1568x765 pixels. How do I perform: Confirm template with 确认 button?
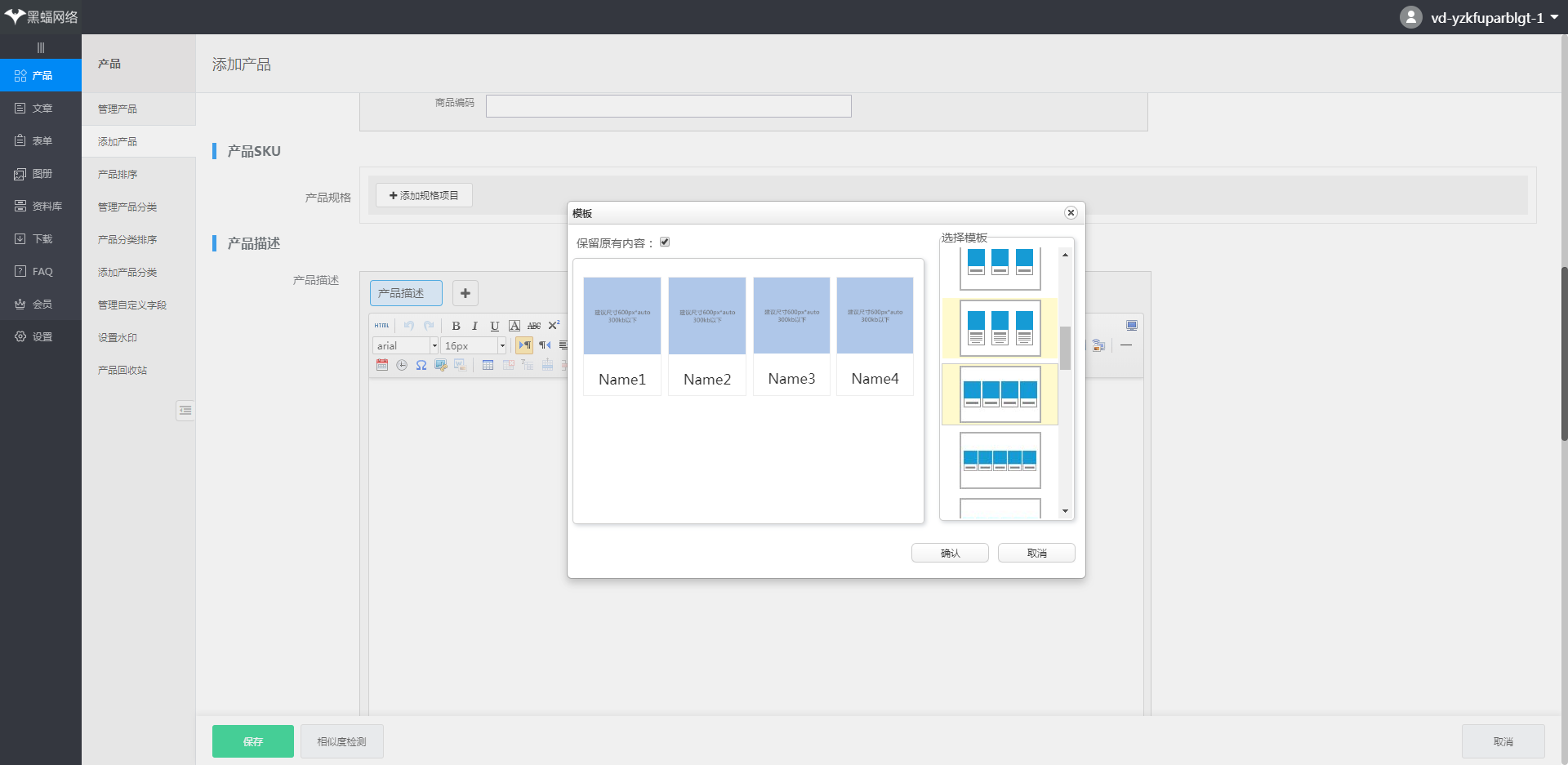950,554
